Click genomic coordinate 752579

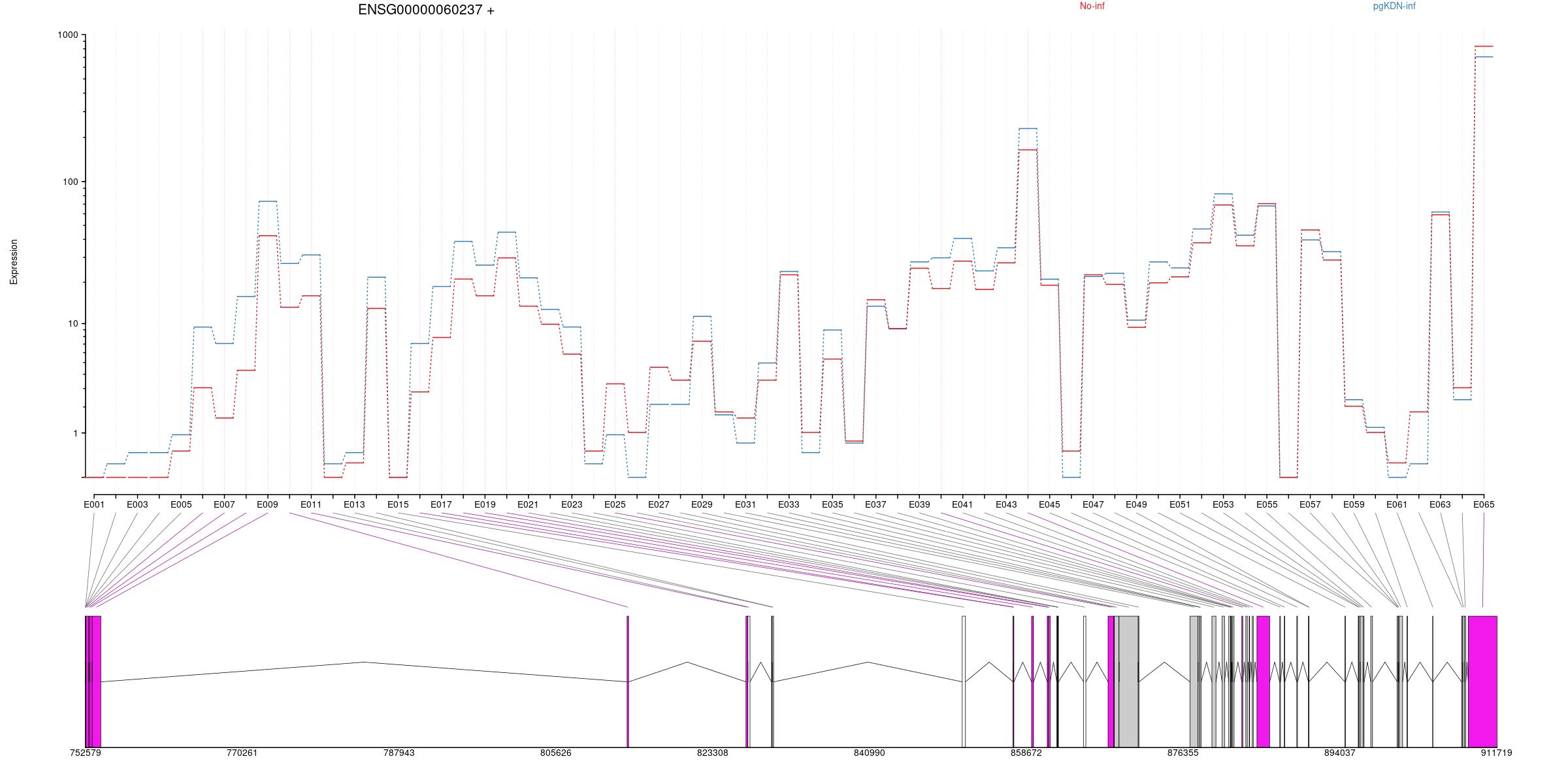pyautogui.click(x=85, y=753)
